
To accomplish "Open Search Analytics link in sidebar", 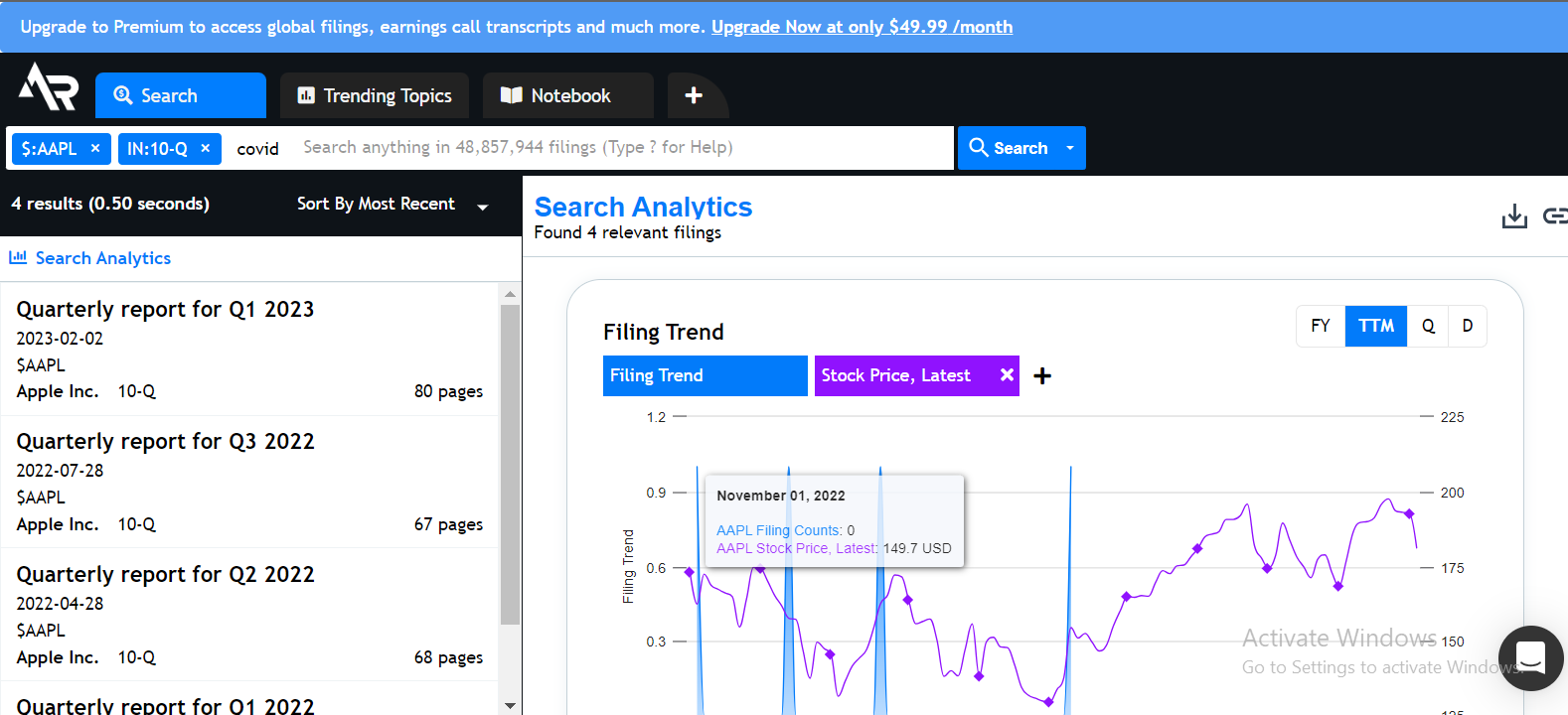I will point(103,258).
